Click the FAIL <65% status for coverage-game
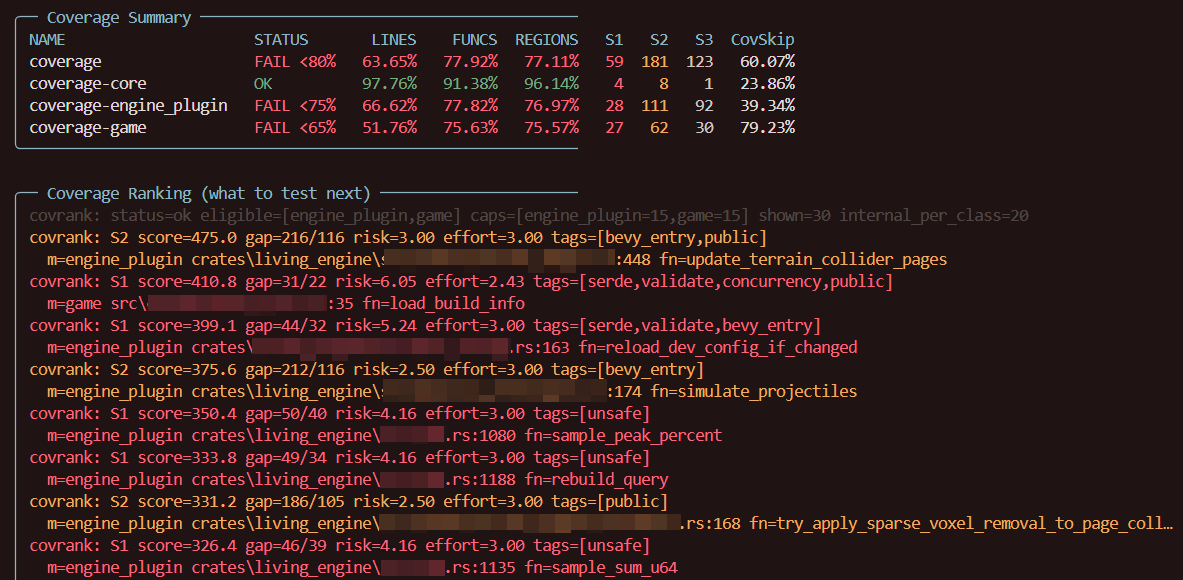The width and height of the screenshot is (1183, 580). [x=294, y=128]
